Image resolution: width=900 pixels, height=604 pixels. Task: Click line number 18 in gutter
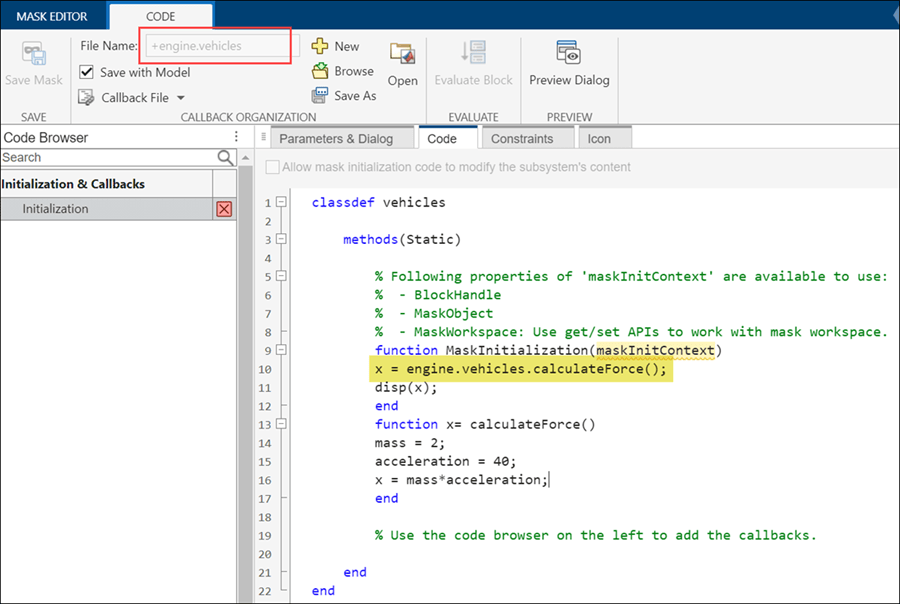coord(265,517)
